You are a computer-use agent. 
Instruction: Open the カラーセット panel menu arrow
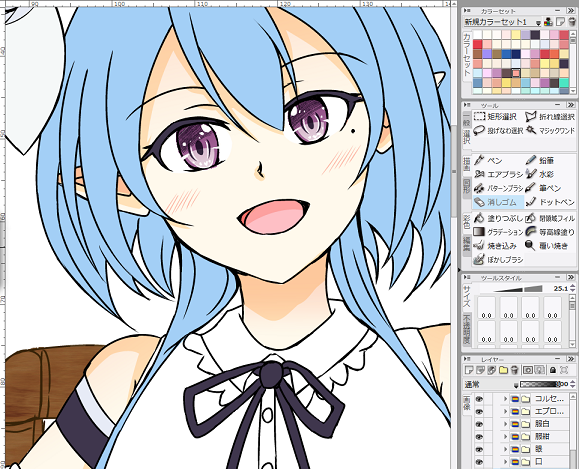467,11
